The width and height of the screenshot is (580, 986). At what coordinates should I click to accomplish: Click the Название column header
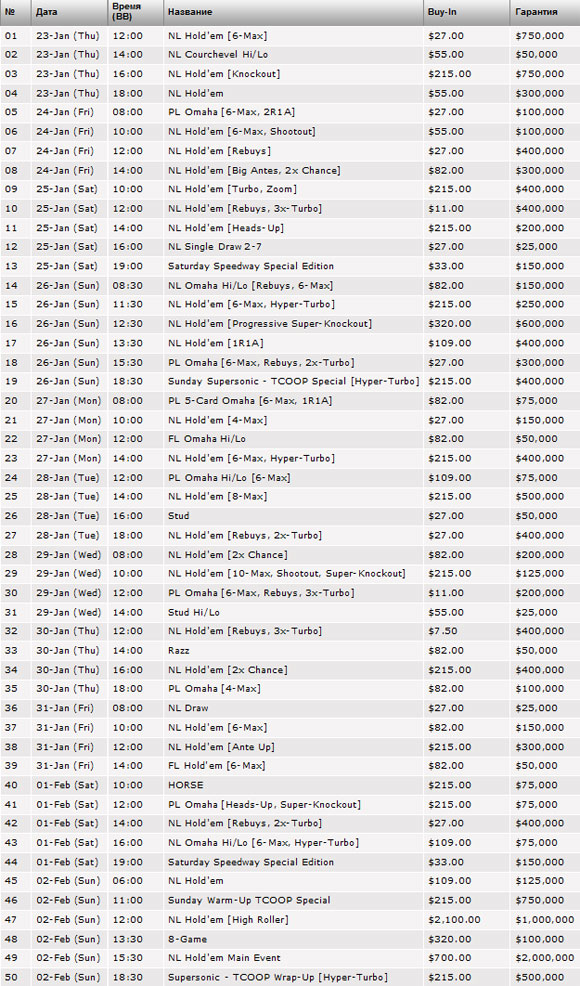[190, 12]
